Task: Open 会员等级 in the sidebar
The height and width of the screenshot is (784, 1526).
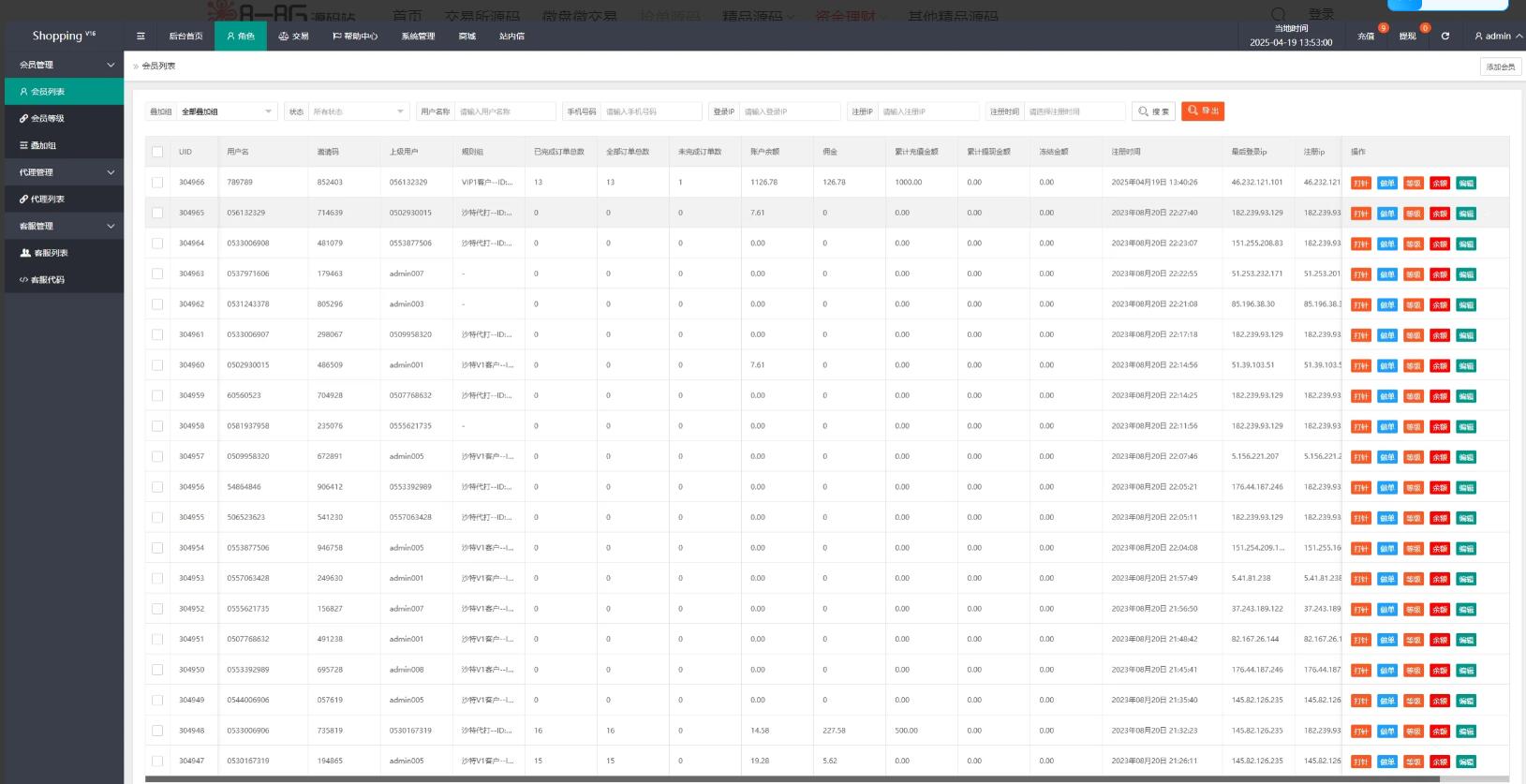Action: (x=47, y=119)
